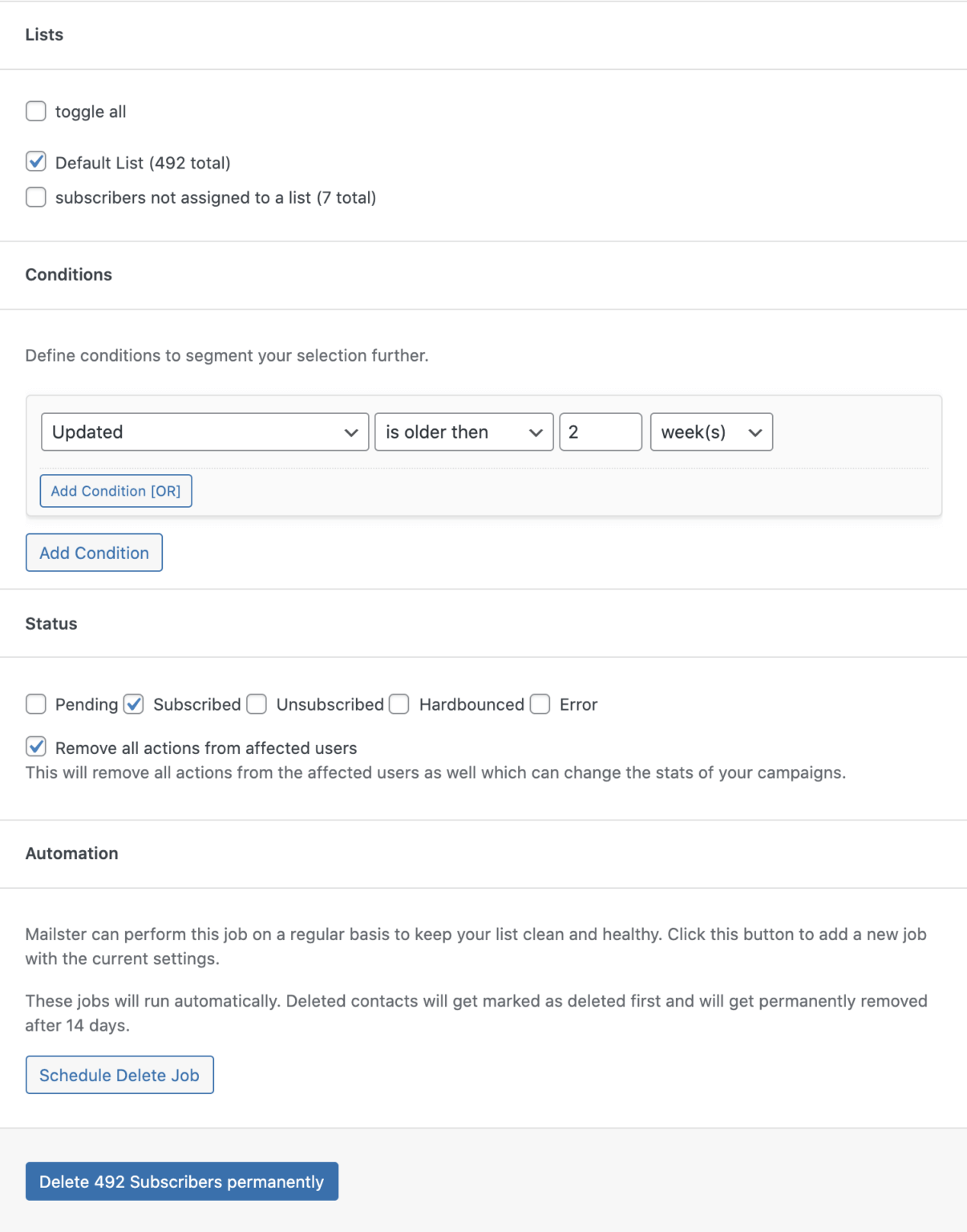Viewport: 967px width, 1232px height.
Task: Check "subscribers not assigned to a list"
Action: pos(35,197)
